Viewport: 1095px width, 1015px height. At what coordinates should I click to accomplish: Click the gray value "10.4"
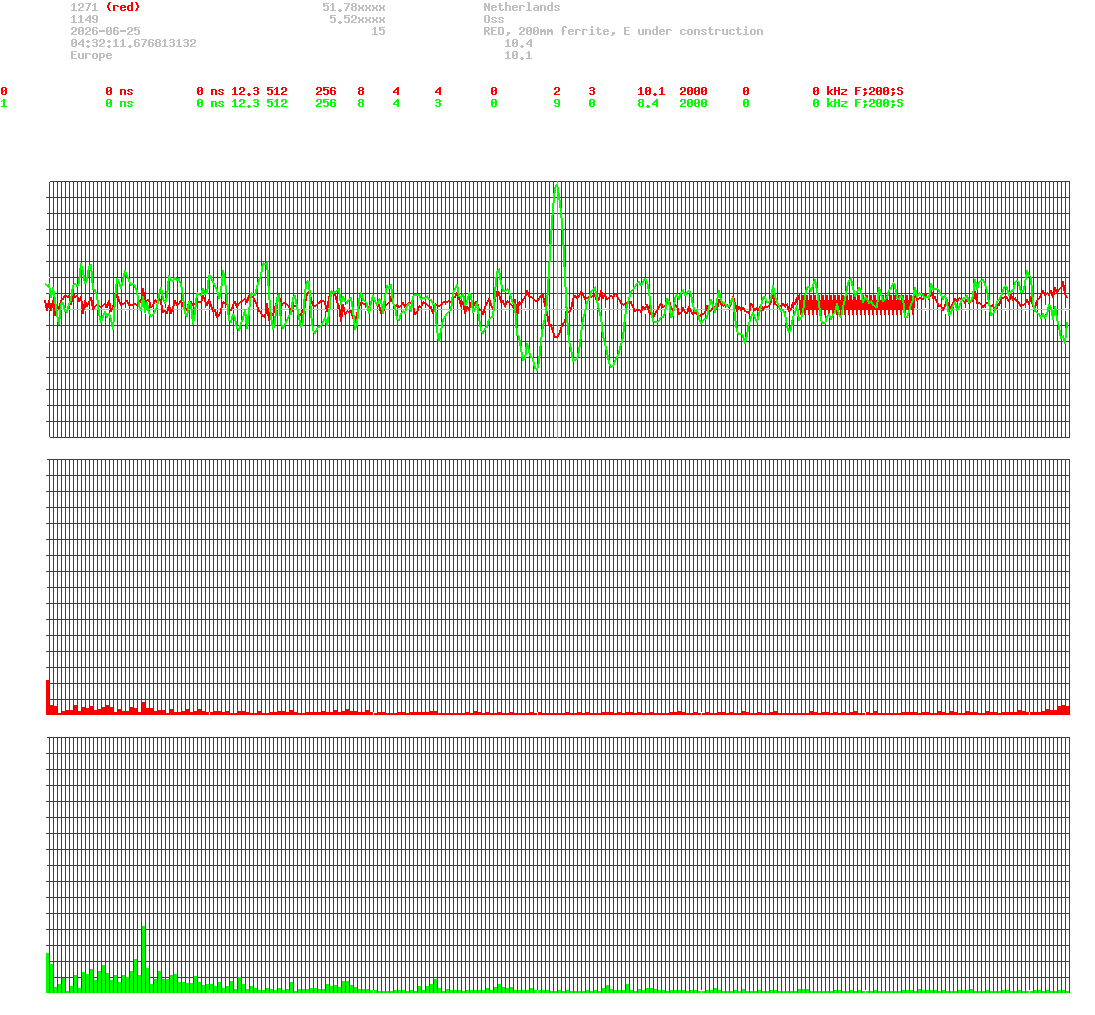click(518, 43)
